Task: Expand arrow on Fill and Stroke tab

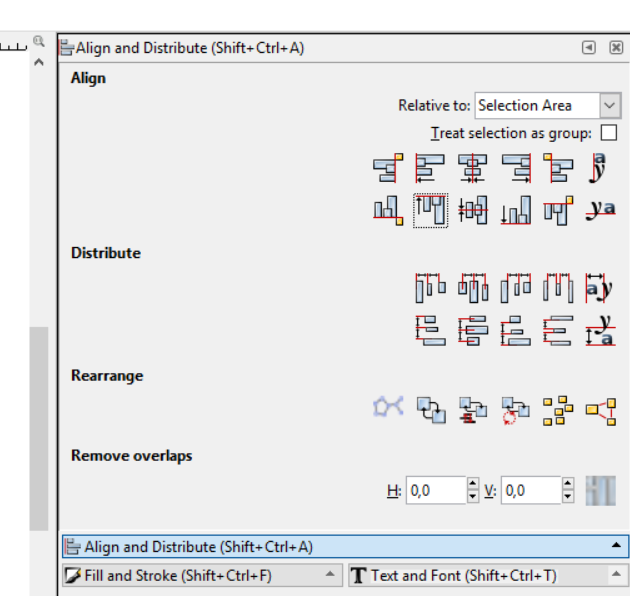Action: 330,574
